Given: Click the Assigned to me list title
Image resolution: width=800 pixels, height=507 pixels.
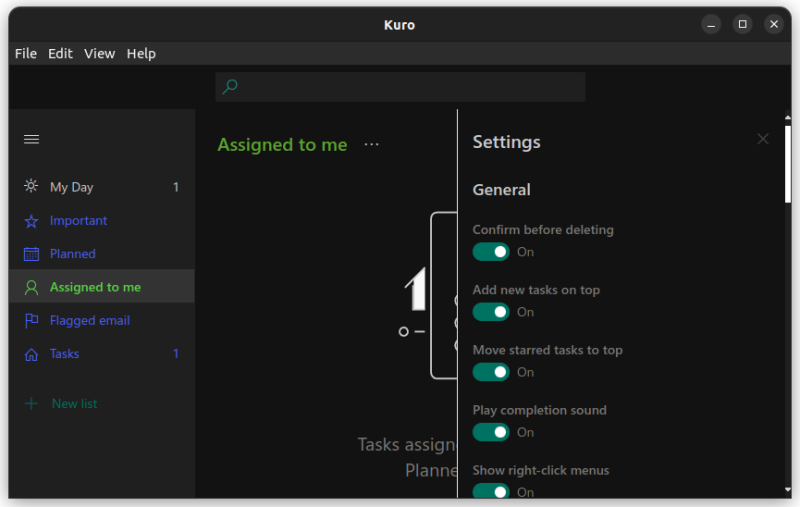Looking at the screenshot, I should (282, 145).
